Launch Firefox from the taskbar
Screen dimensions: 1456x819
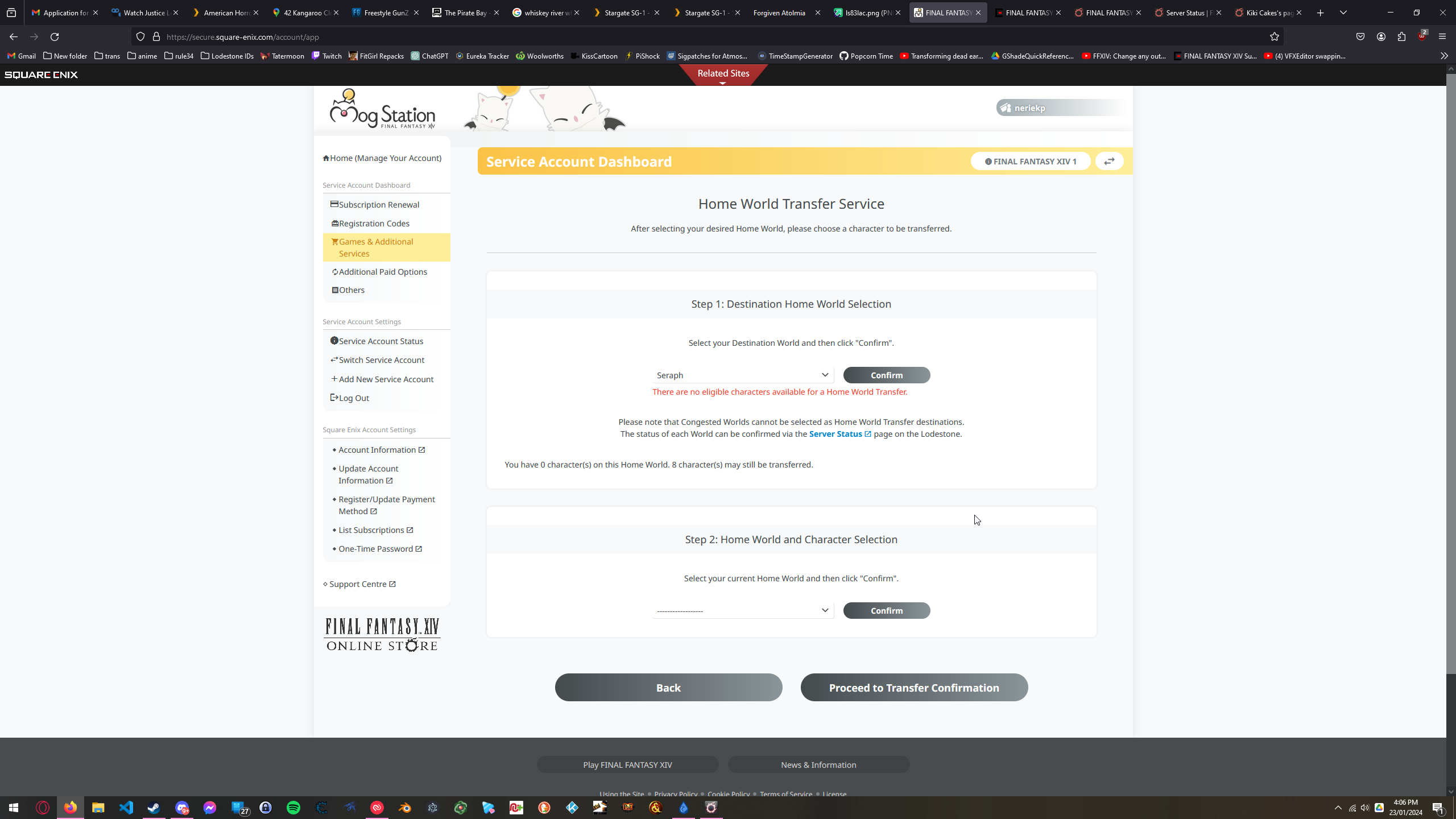[x=71, y=808]
